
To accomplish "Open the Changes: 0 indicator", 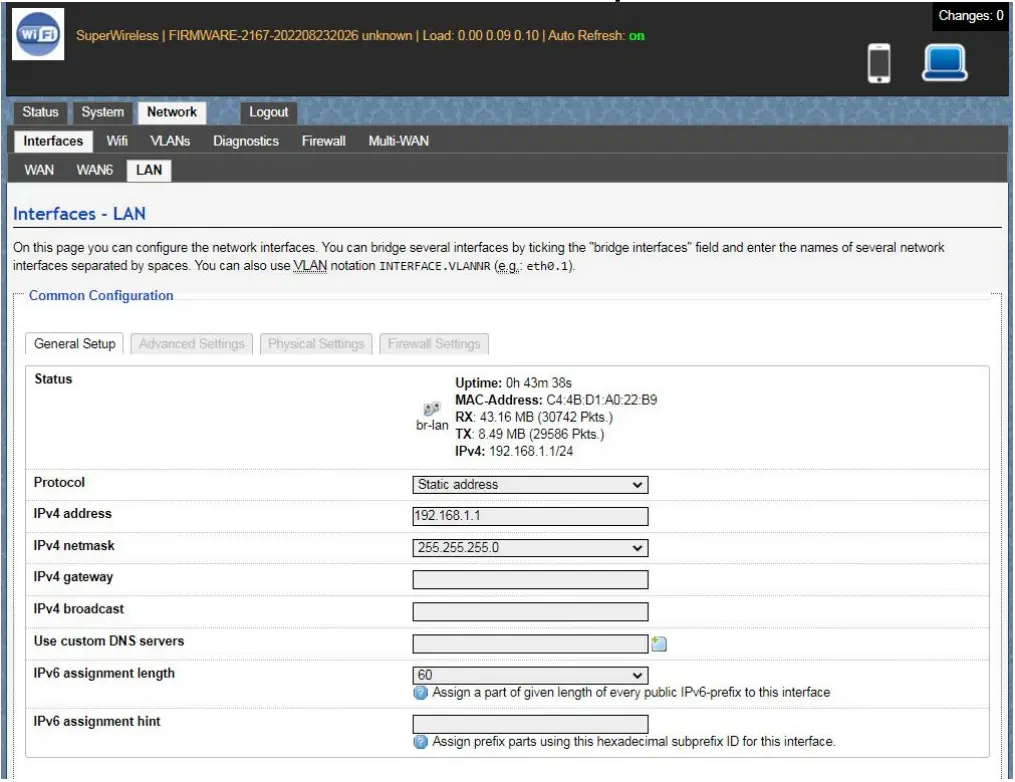I will [x=970, y=16].
